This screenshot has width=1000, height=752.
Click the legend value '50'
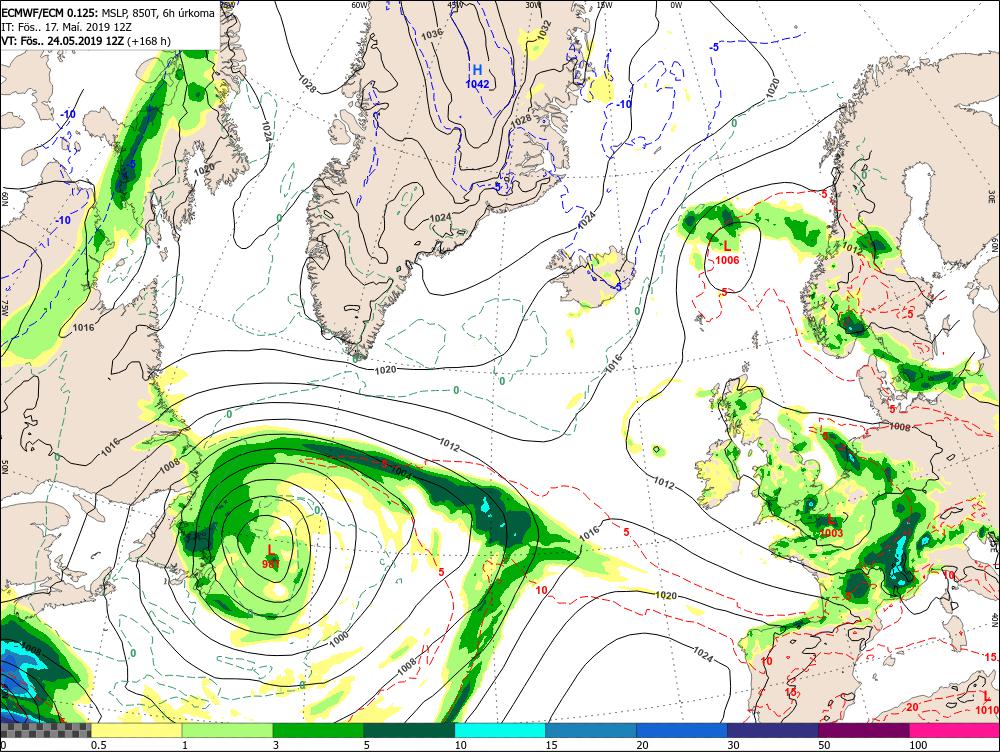824,745
